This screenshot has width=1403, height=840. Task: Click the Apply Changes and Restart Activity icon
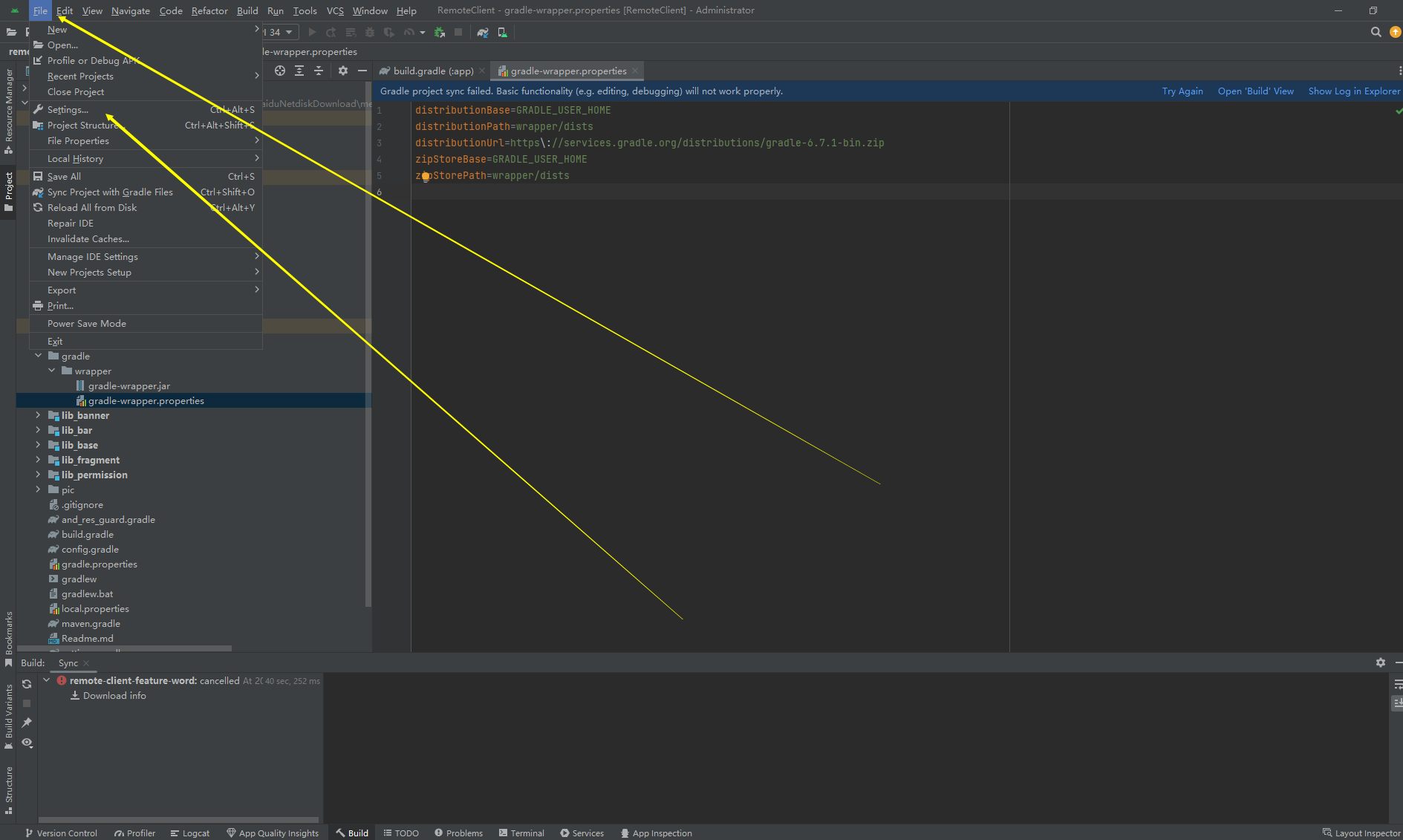pyautogui.click(x=331, y=32)
